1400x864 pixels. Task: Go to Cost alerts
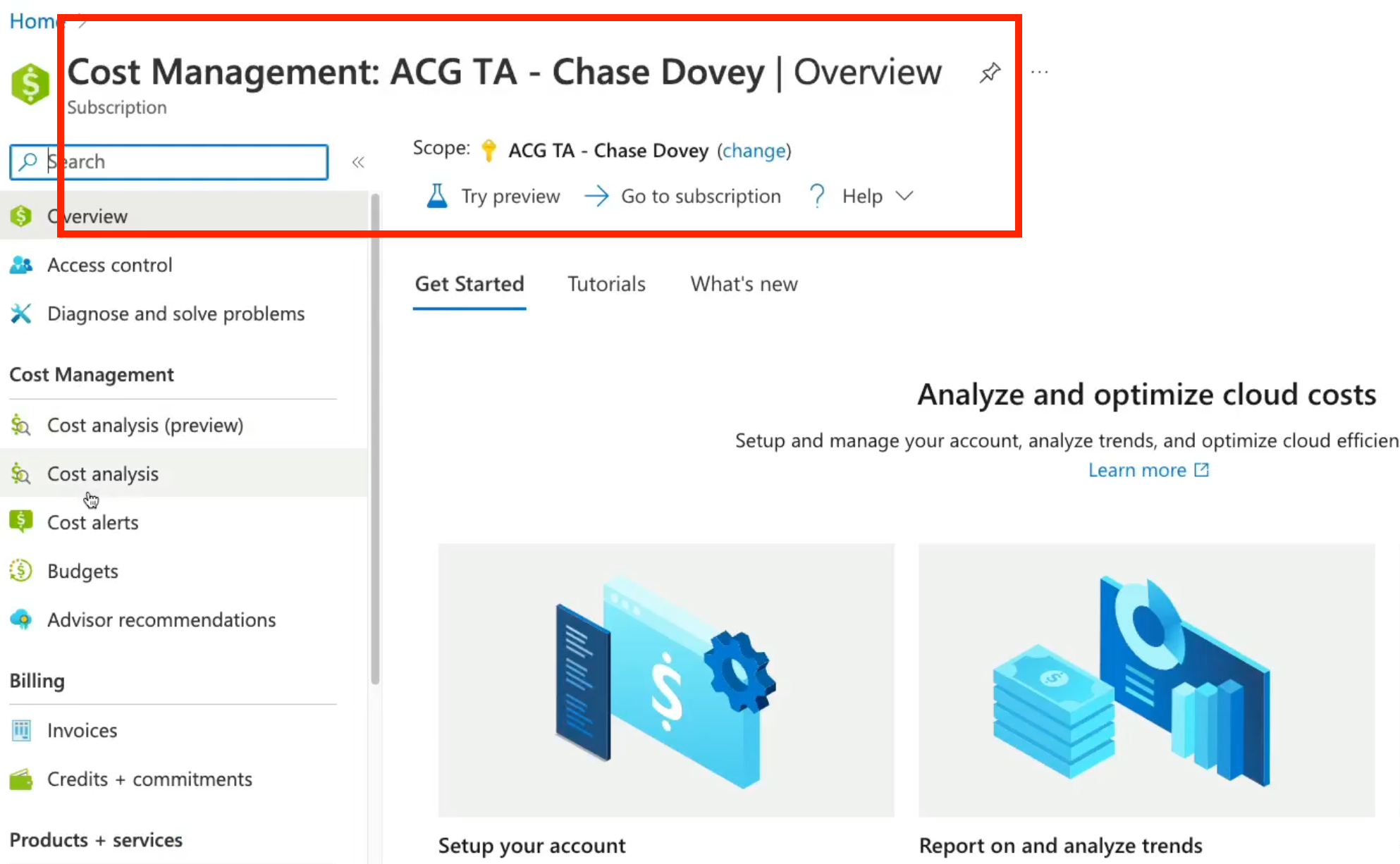[x=183, y=522]
